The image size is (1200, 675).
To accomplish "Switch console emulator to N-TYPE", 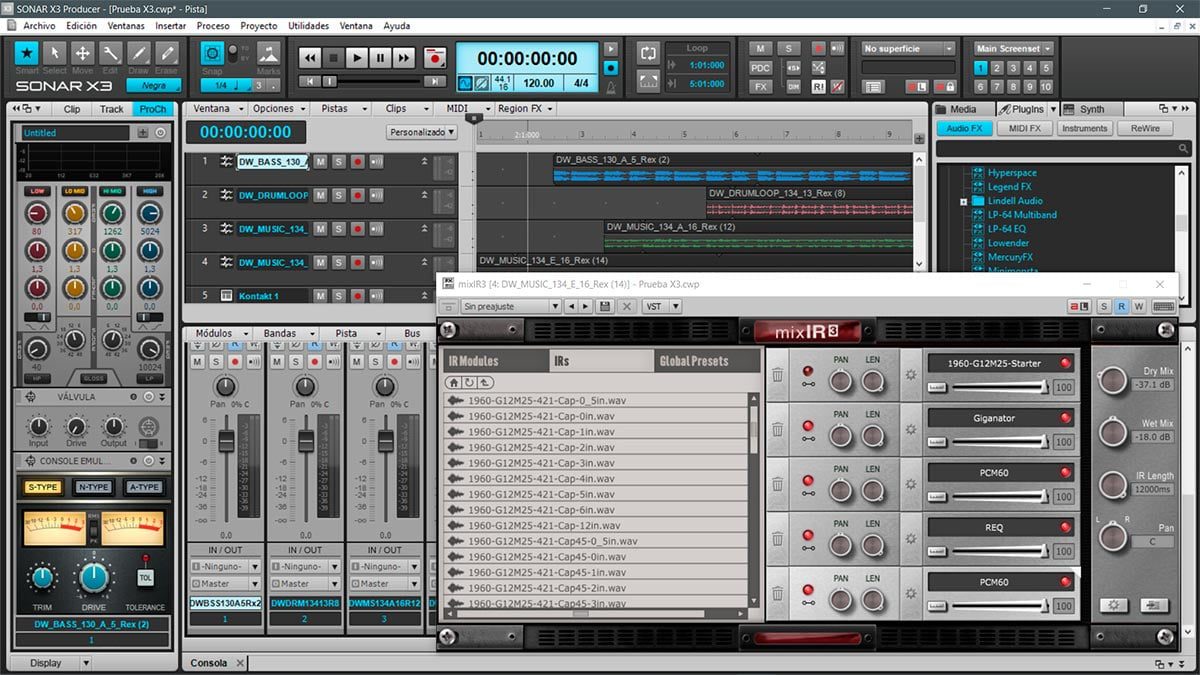I will click(92, 487).
